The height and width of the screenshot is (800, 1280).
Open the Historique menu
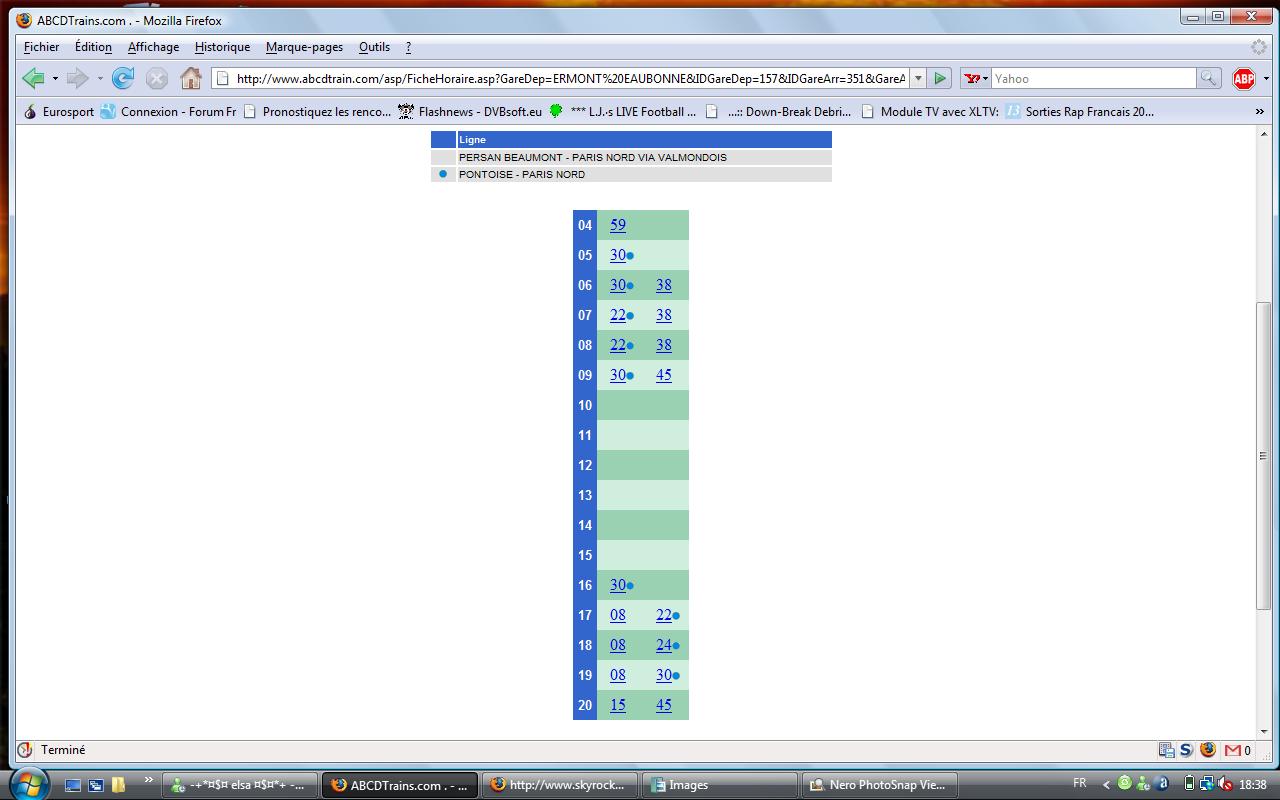coord(222,47)
